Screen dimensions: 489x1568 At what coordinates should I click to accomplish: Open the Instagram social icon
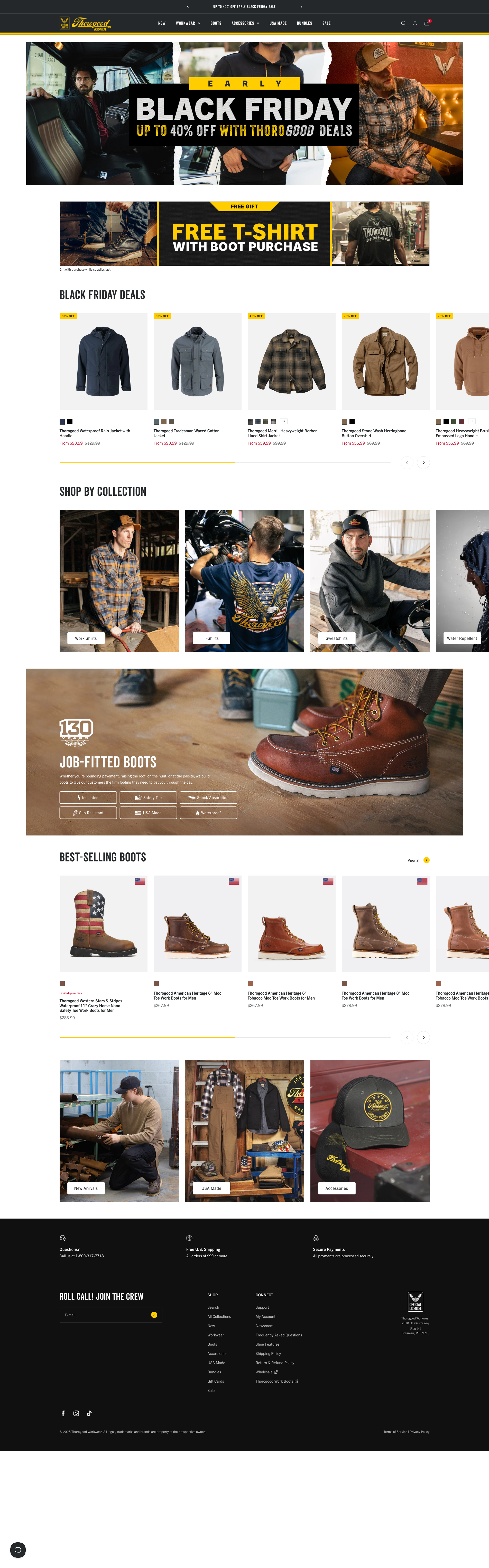76,1413
